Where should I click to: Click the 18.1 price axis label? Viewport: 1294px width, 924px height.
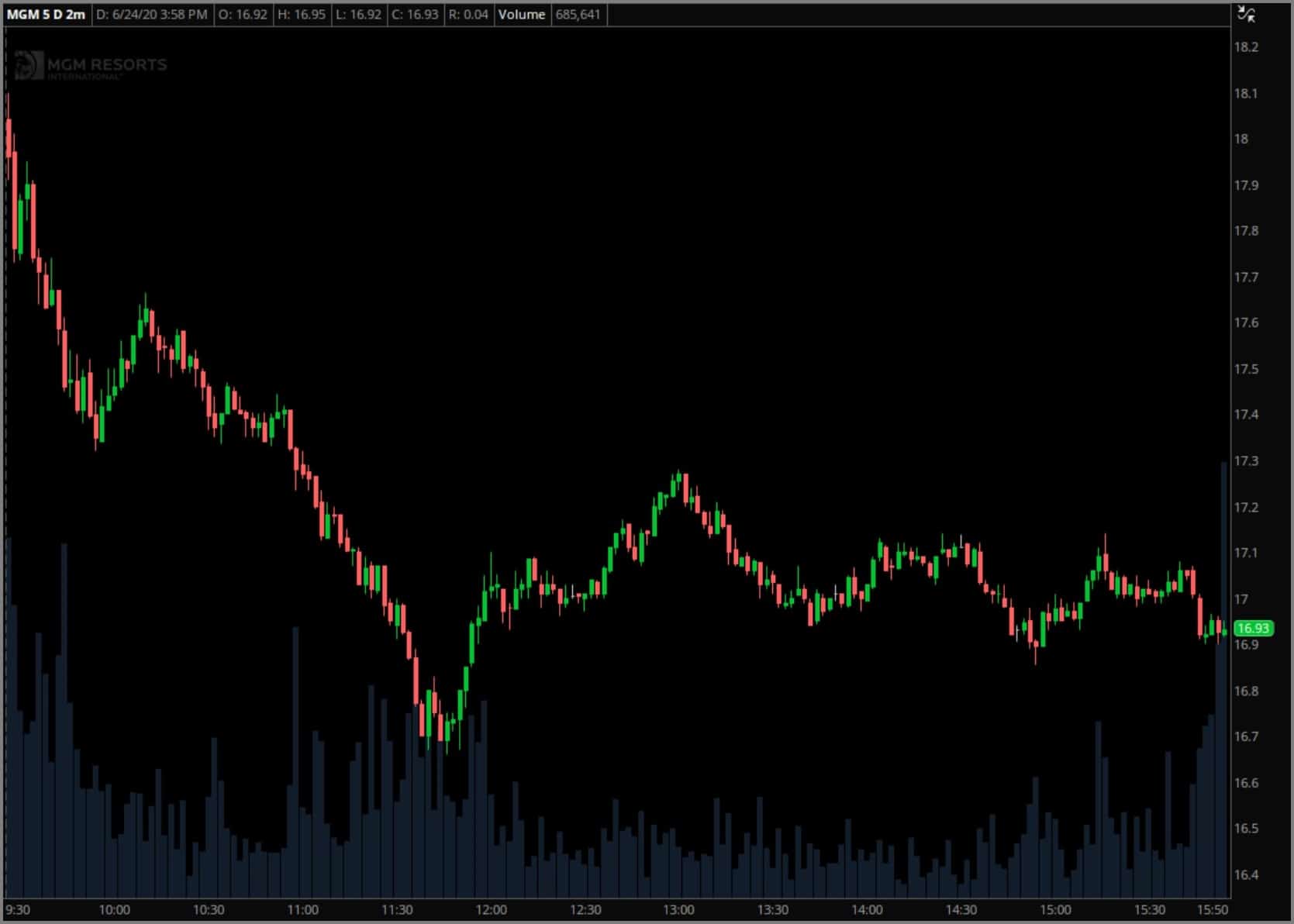point(1246,93)
